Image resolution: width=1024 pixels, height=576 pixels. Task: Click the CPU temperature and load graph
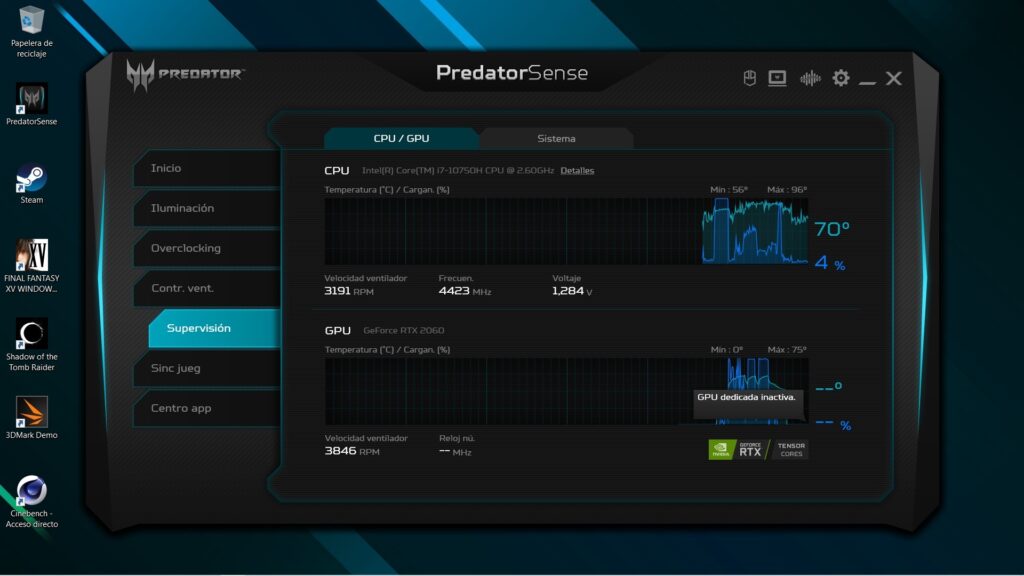click(566, 231)
